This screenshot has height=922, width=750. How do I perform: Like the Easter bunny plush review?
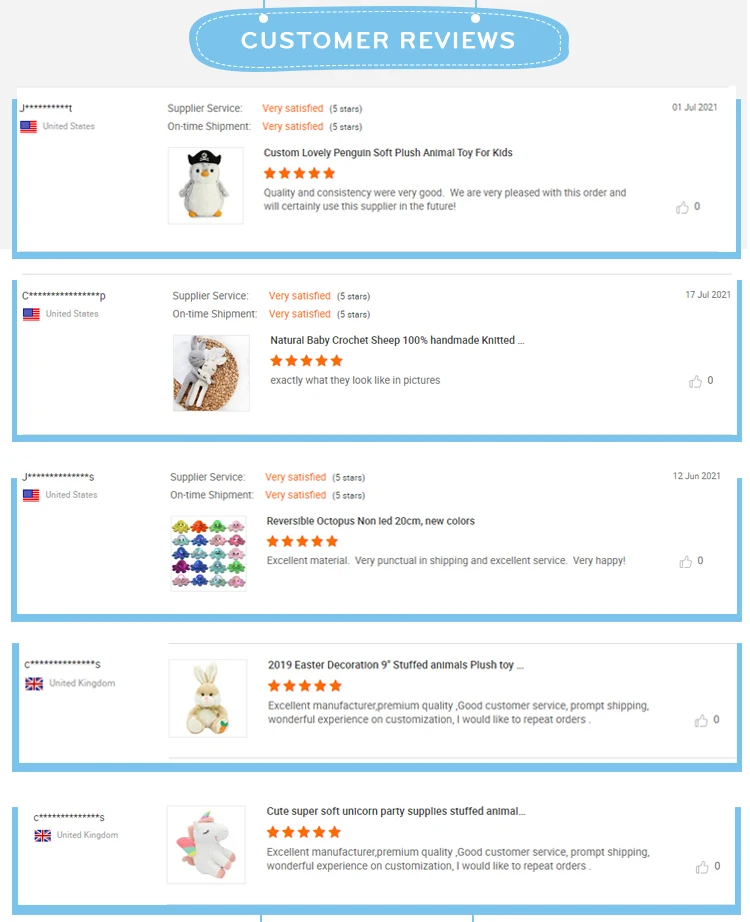tap(701, 720)
